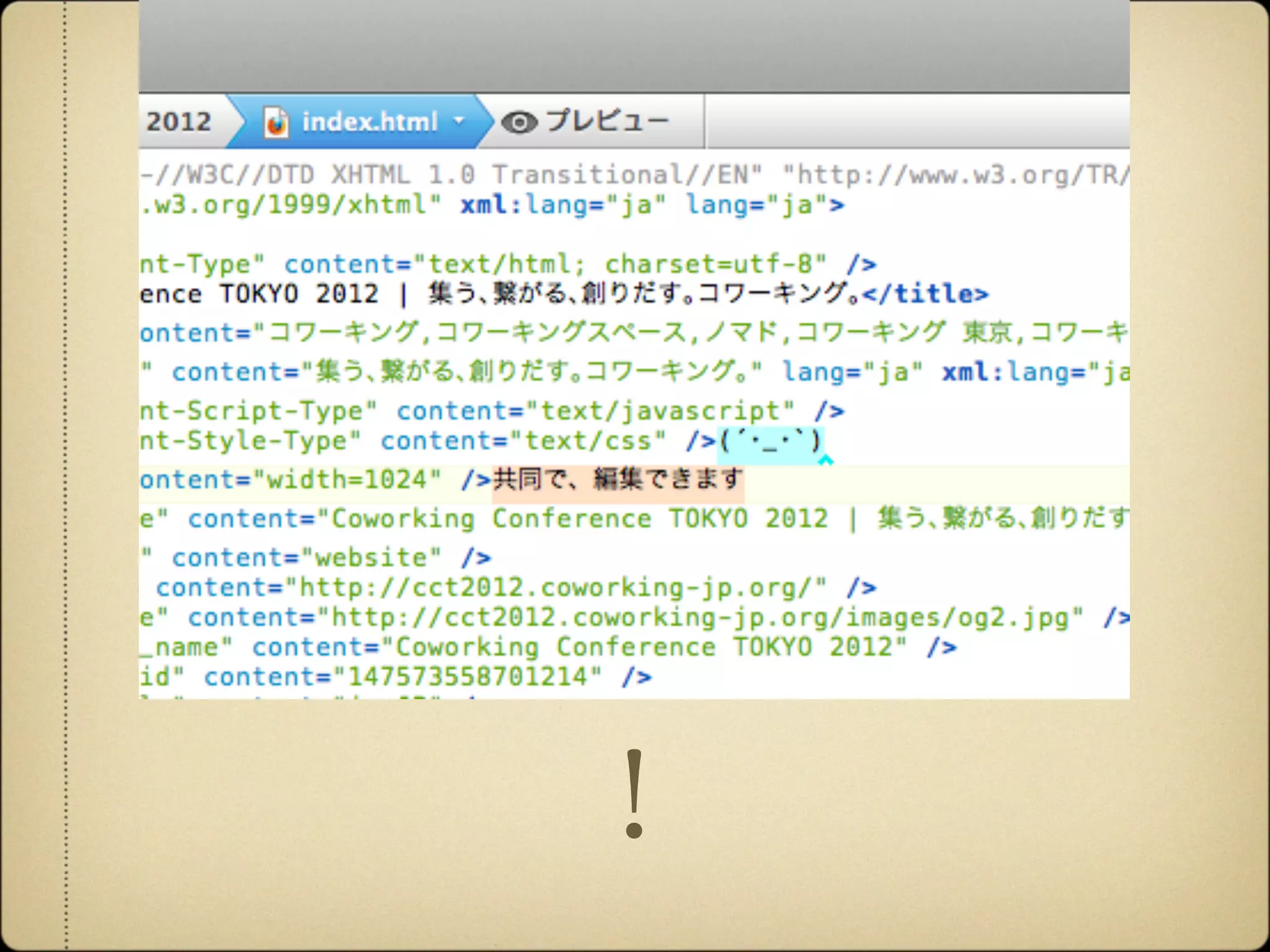Select the index.html breadcrumb tab
Image resolution: width=1270 pixels, height=952 pixels.
coord(370,121)
